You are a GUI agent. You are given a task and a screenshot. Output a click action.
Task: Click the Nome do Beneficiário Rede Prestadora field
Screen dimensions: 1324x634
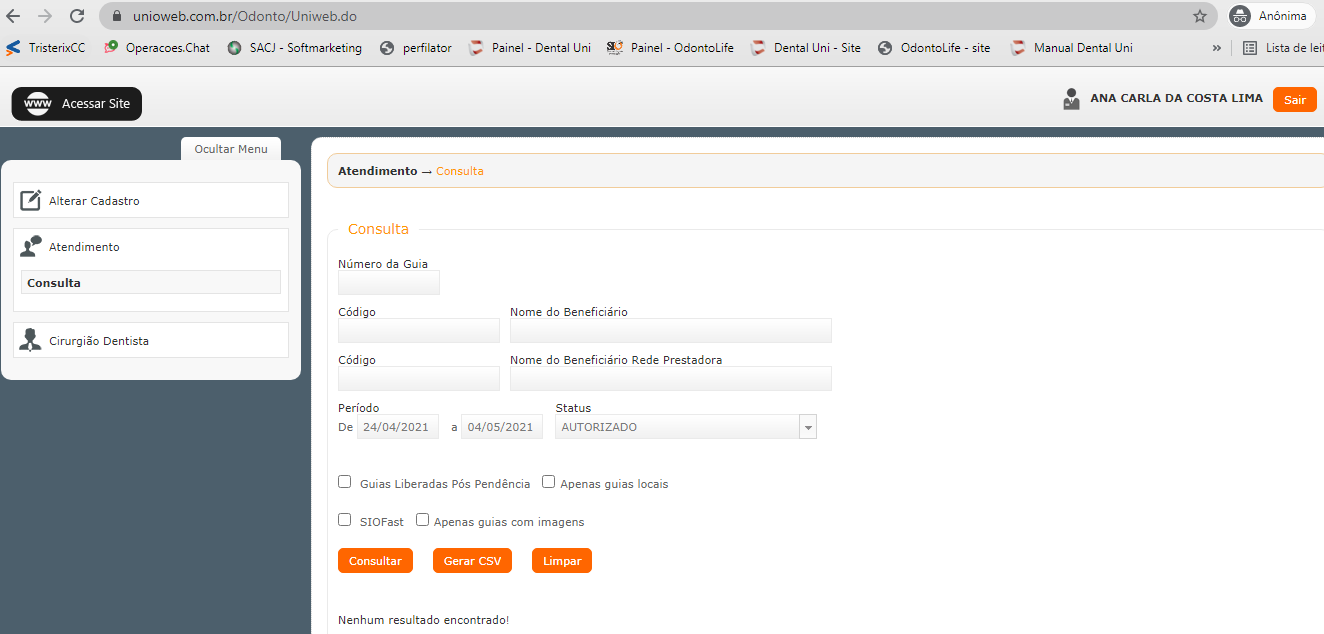671,378
